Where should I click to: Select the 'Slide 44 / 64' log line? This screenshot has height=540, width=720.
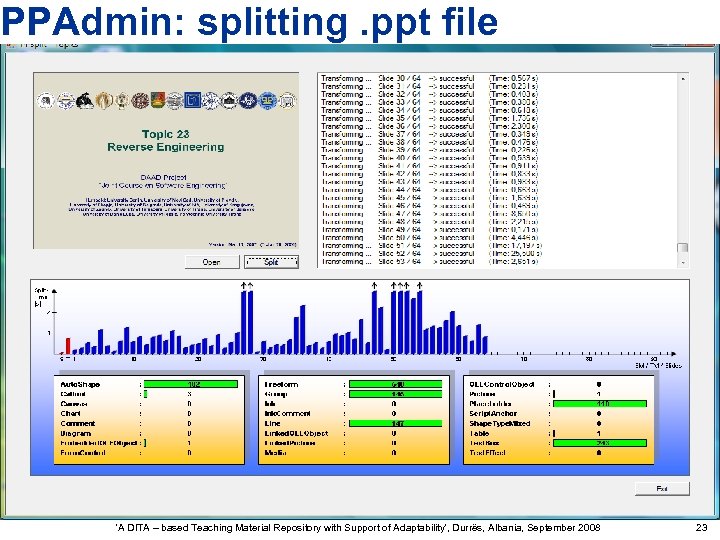[429, 190]
